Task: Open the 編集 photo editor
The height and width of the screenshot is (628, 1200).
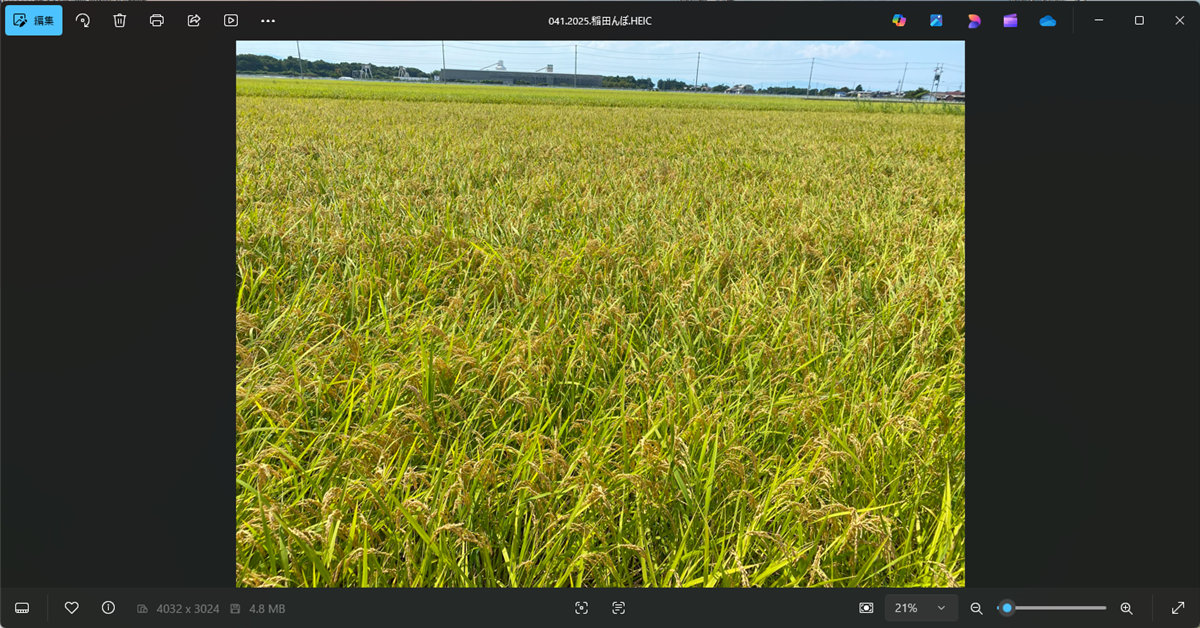Action: (x=34, y=20)
